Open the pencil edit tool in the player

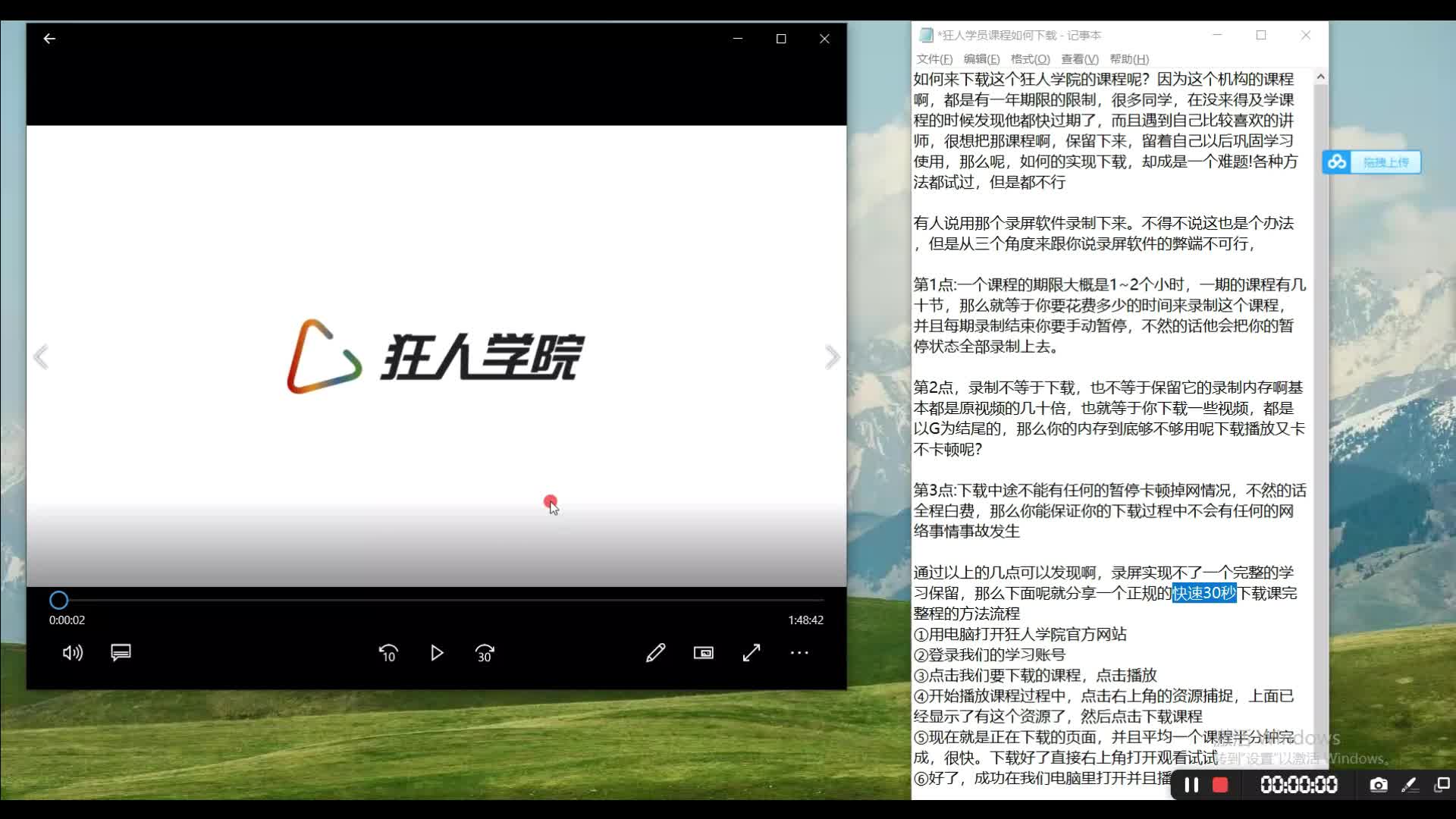(656, 653)
